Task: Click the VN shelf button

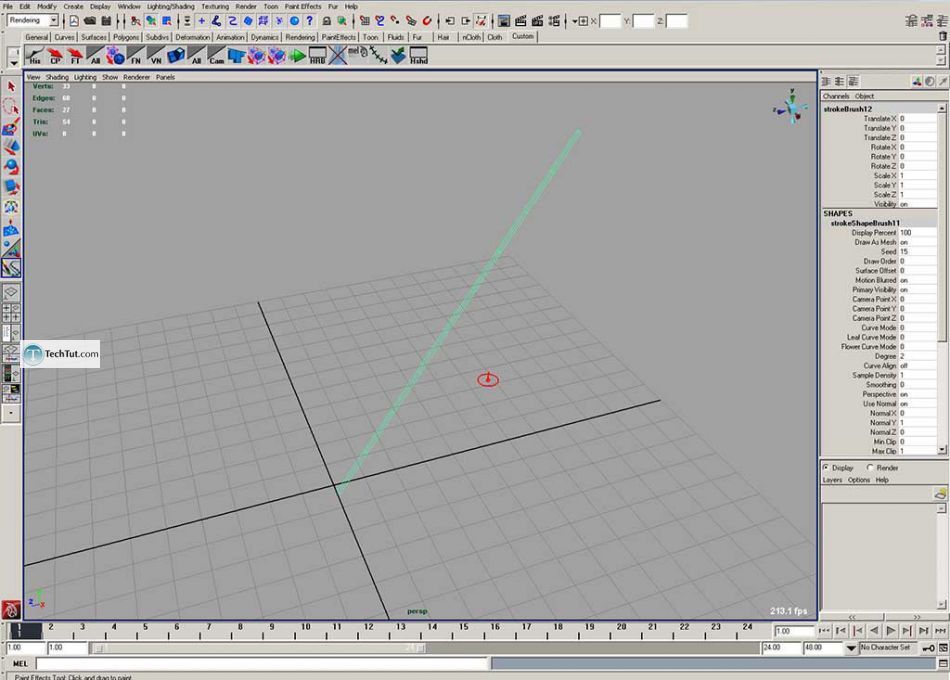Action: coord(156,56)
